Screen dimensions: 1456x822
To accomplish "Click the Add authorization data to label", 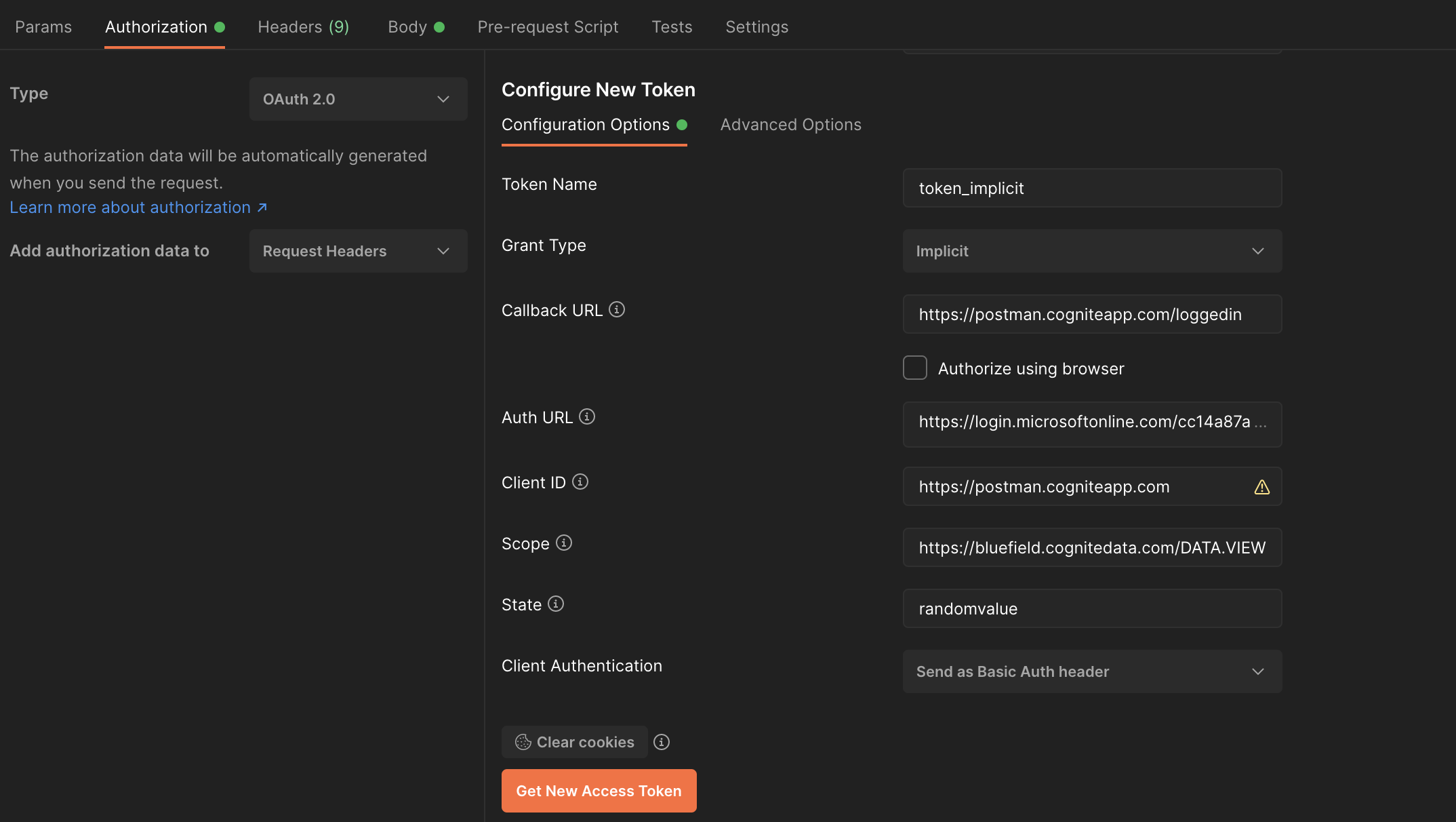I will (109, 251).
